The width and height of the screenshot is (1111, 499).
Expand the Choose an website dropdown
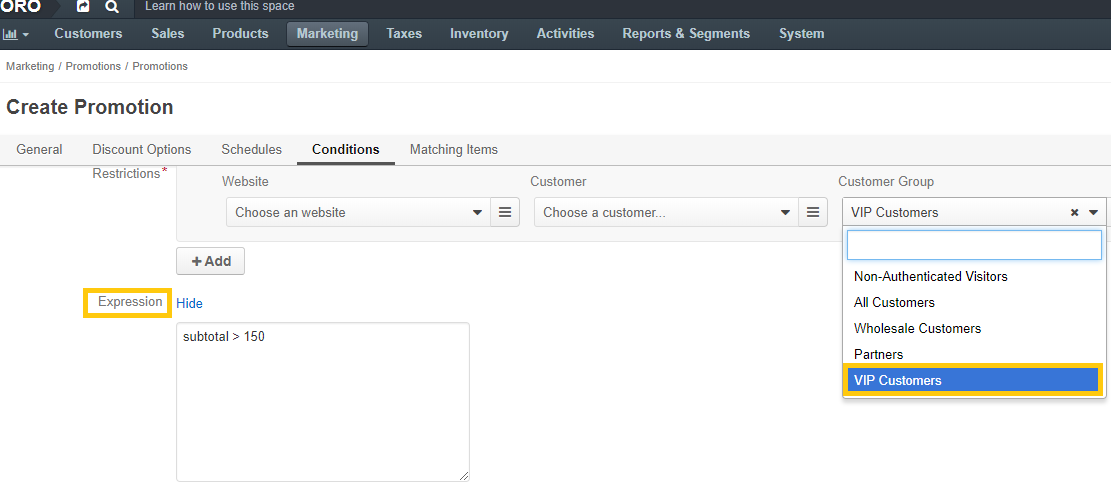pyautogui.click(x=359, y=213)
